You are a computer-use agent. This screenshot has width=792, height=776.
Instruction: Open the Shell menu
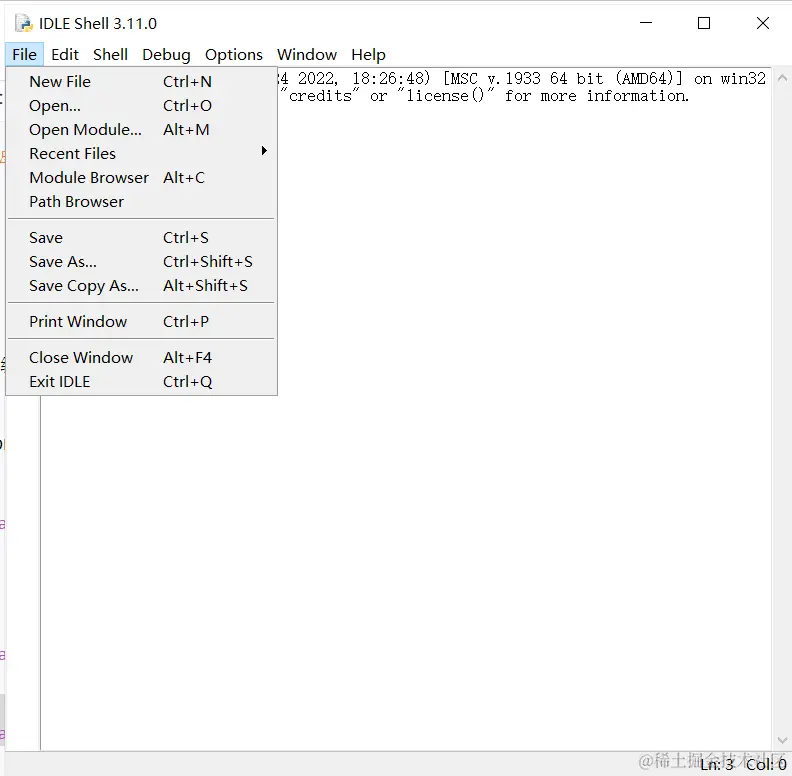point(110,54)
